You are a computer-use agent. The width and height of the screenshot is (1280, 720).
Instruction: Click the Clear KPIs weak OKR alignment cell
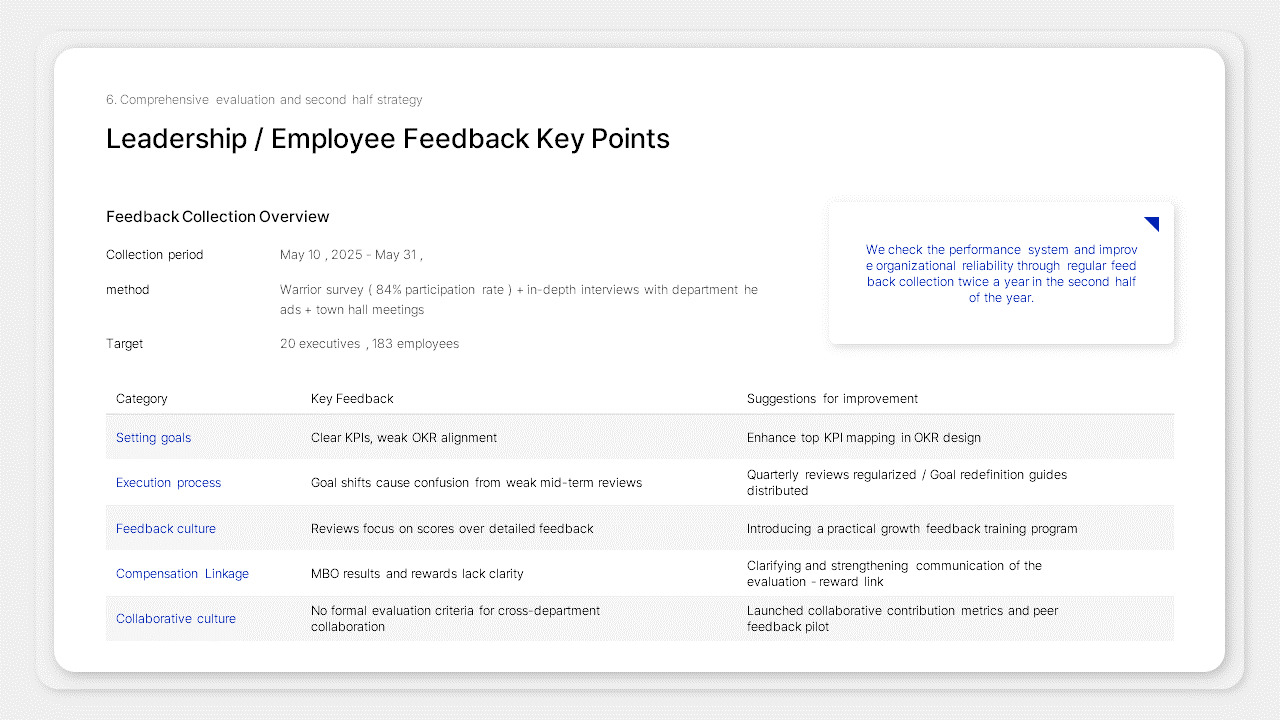pyautogui.click(x=404, y=437)
